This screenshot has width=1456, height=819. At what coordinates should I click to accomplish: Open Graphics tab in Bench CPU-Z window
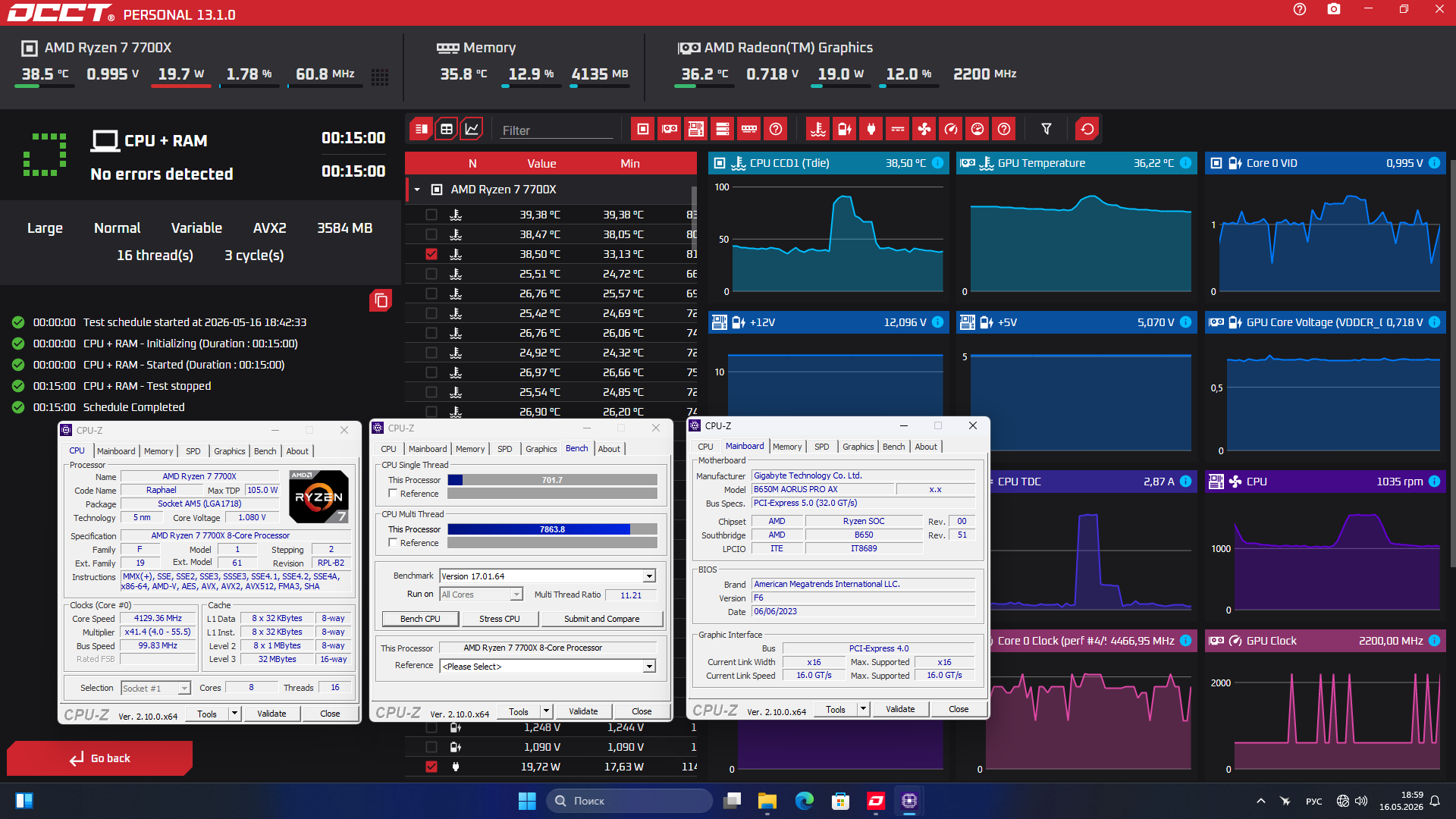point(541,449)
